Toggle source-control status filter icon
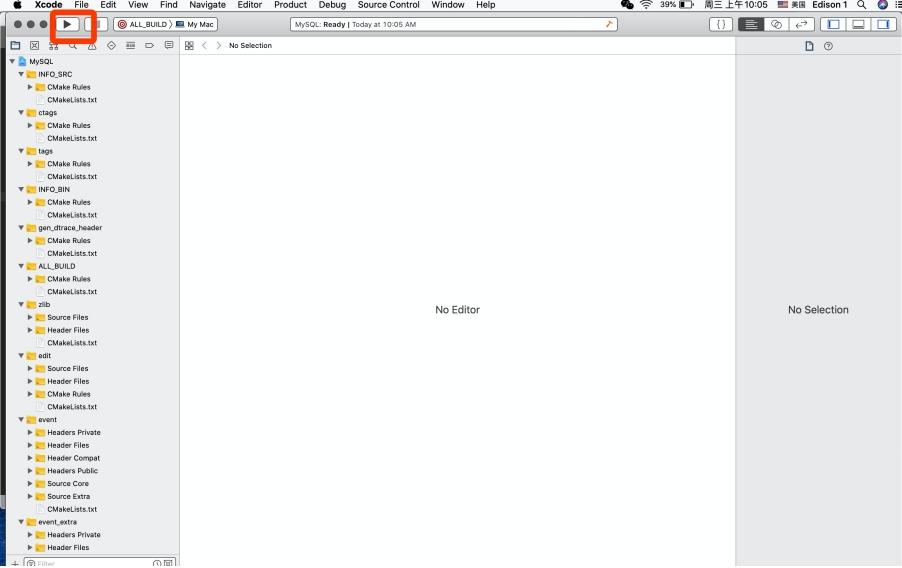This screenshot has width=902, height=568. [169, 563]
